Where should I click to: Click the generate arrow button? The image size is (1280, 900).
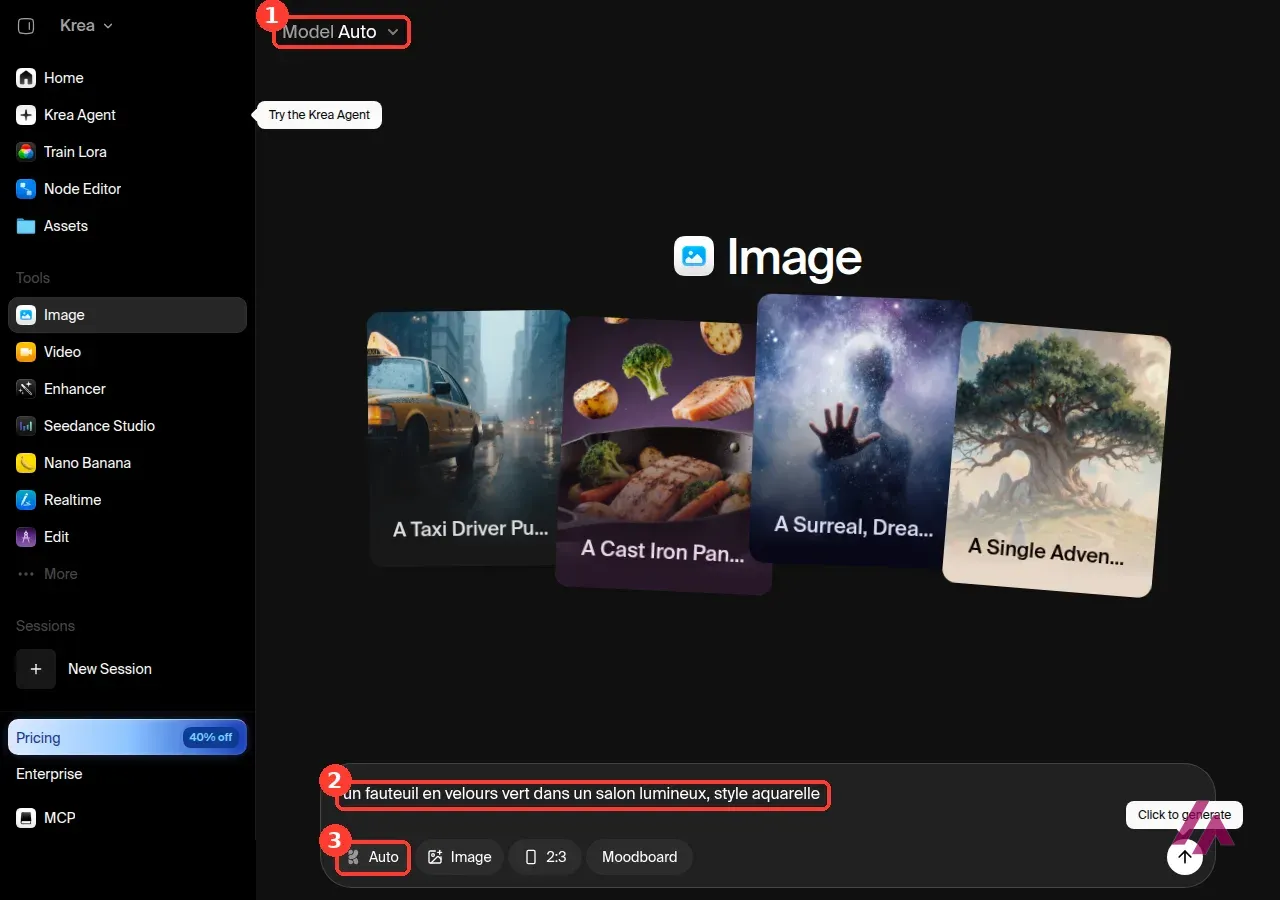(1185, 857)
